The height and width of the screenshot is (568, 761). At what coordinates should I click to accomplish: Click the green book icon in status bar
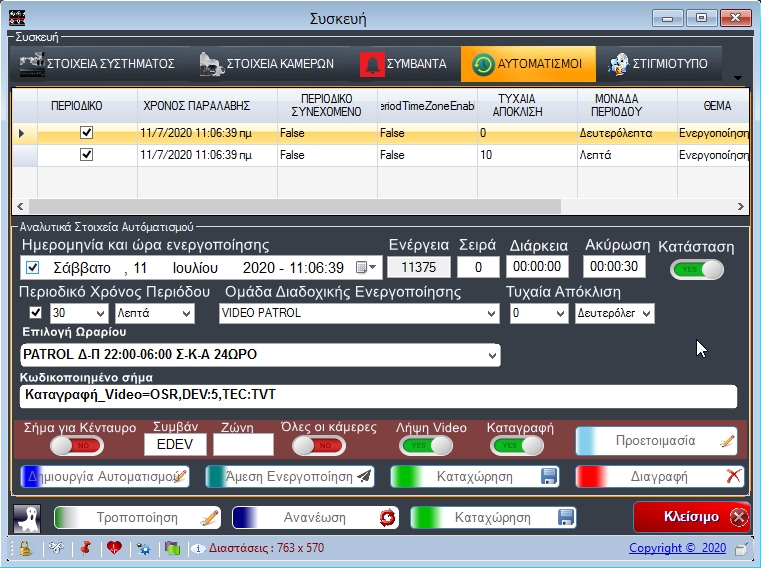pos(171,548)
